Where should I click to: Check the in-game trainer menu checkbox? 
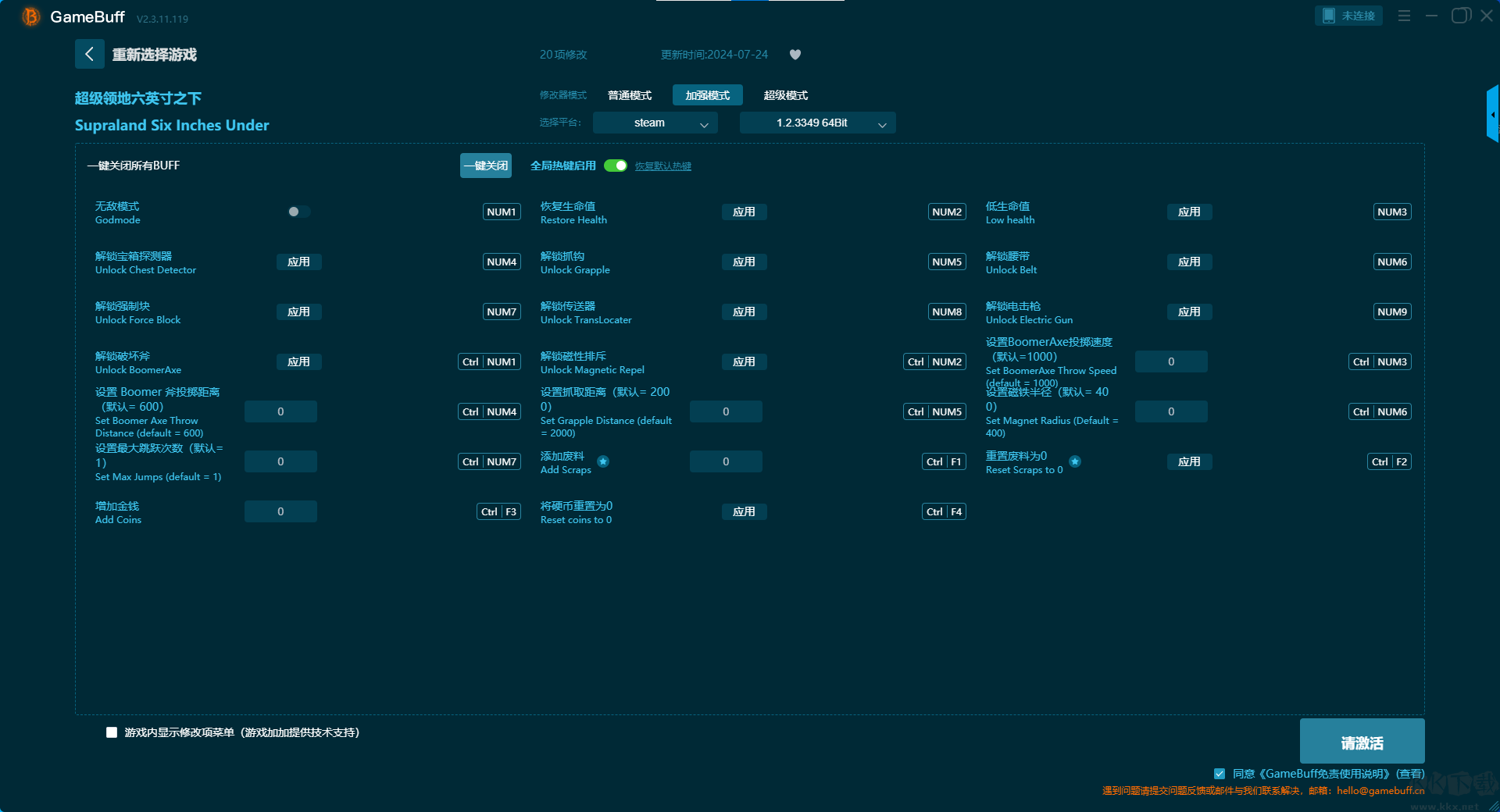tap(112, 732)
